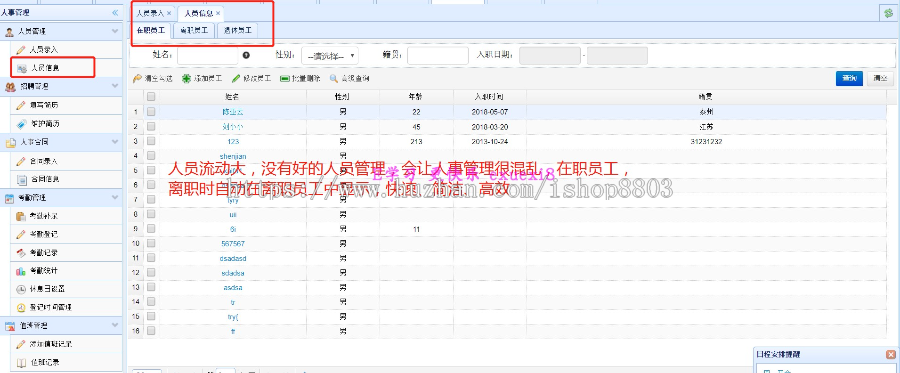
Task: Open 填写简历 under 招聘管理
Action: point(44,105)
